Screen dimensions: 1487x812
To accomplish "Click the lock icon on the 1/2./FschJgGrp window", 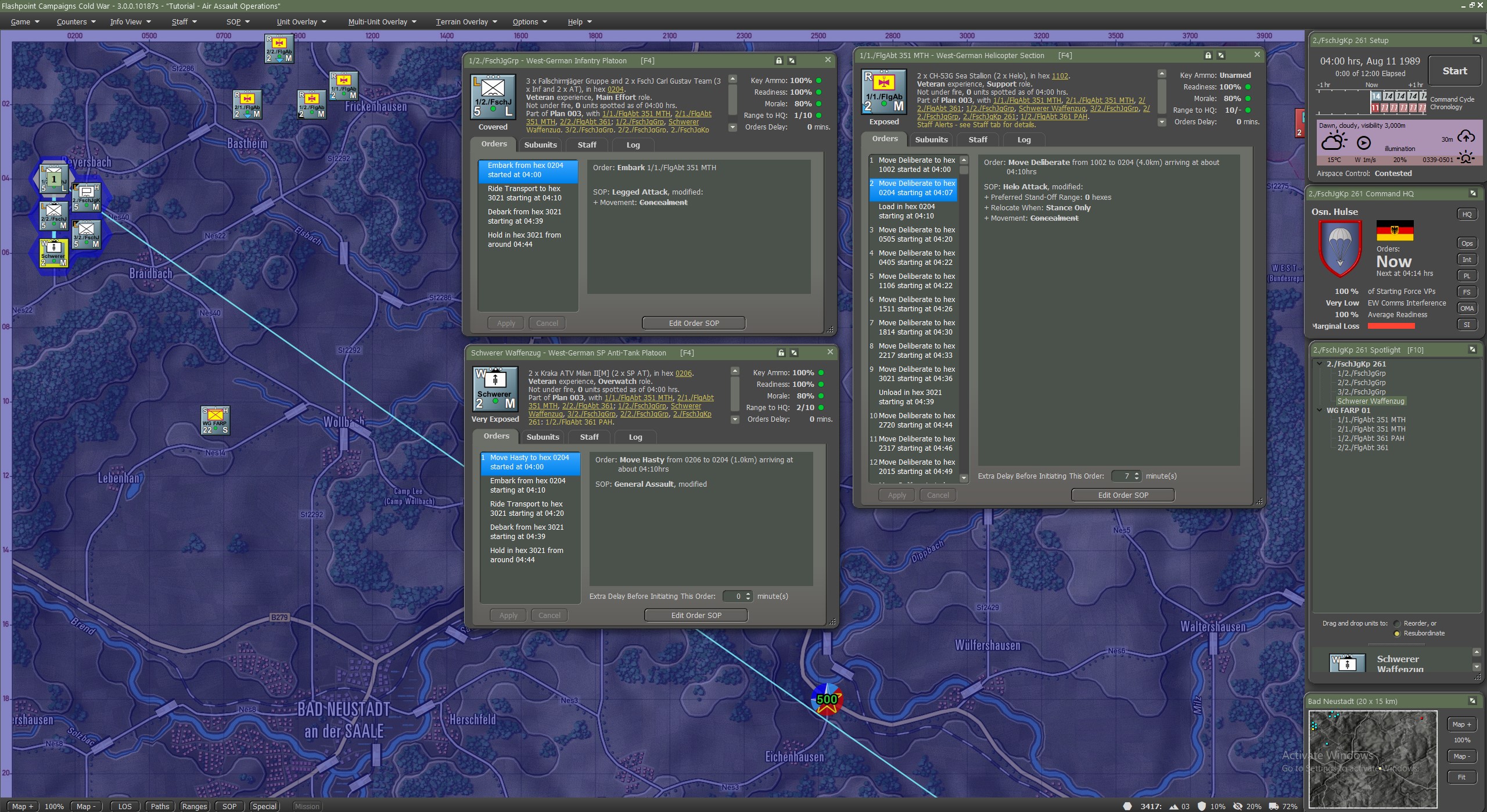I will pos(779,60).
